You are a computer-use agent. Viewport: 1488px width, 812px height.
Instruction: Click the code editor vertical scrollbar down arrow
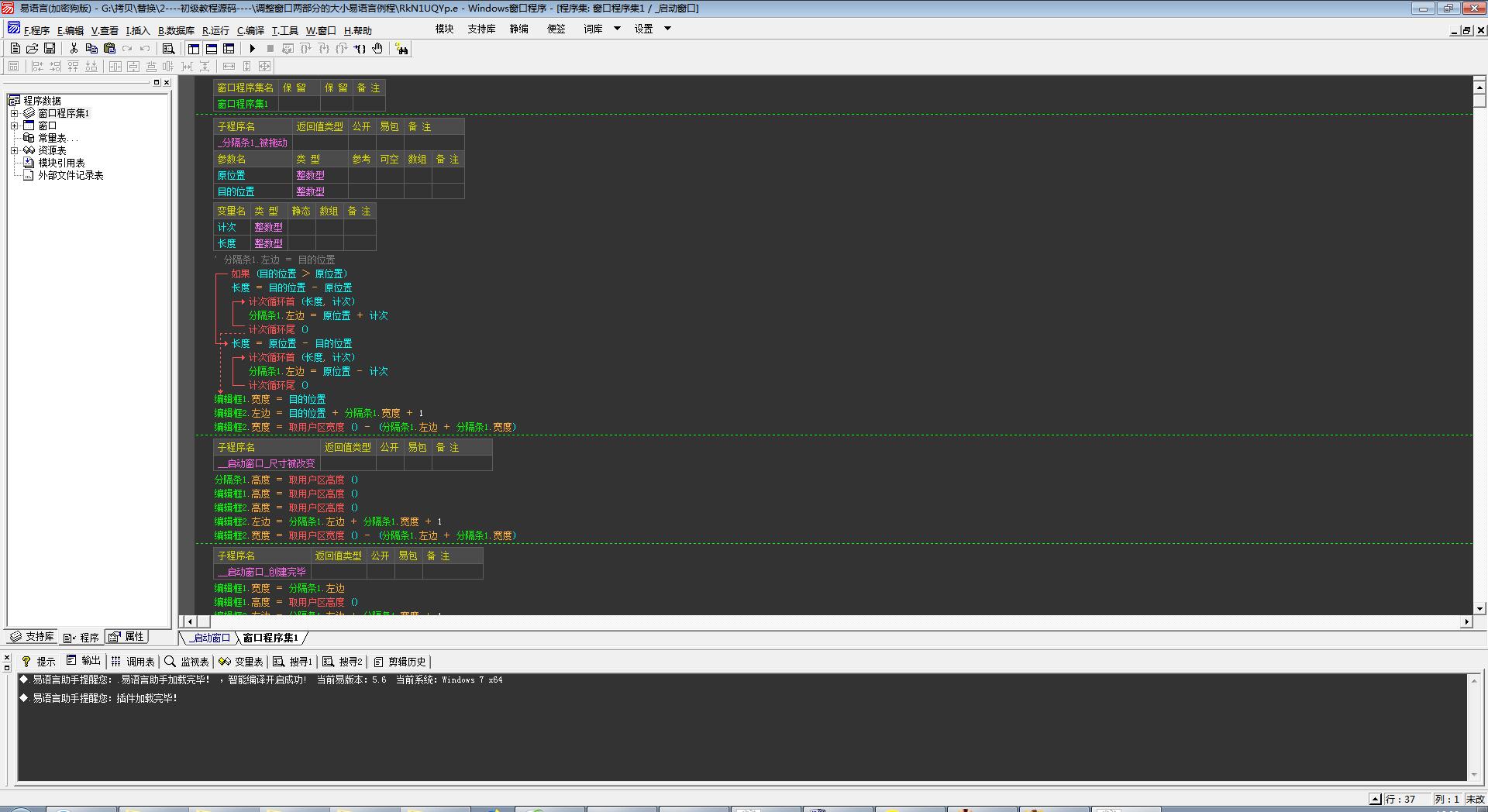(1479, 609)
